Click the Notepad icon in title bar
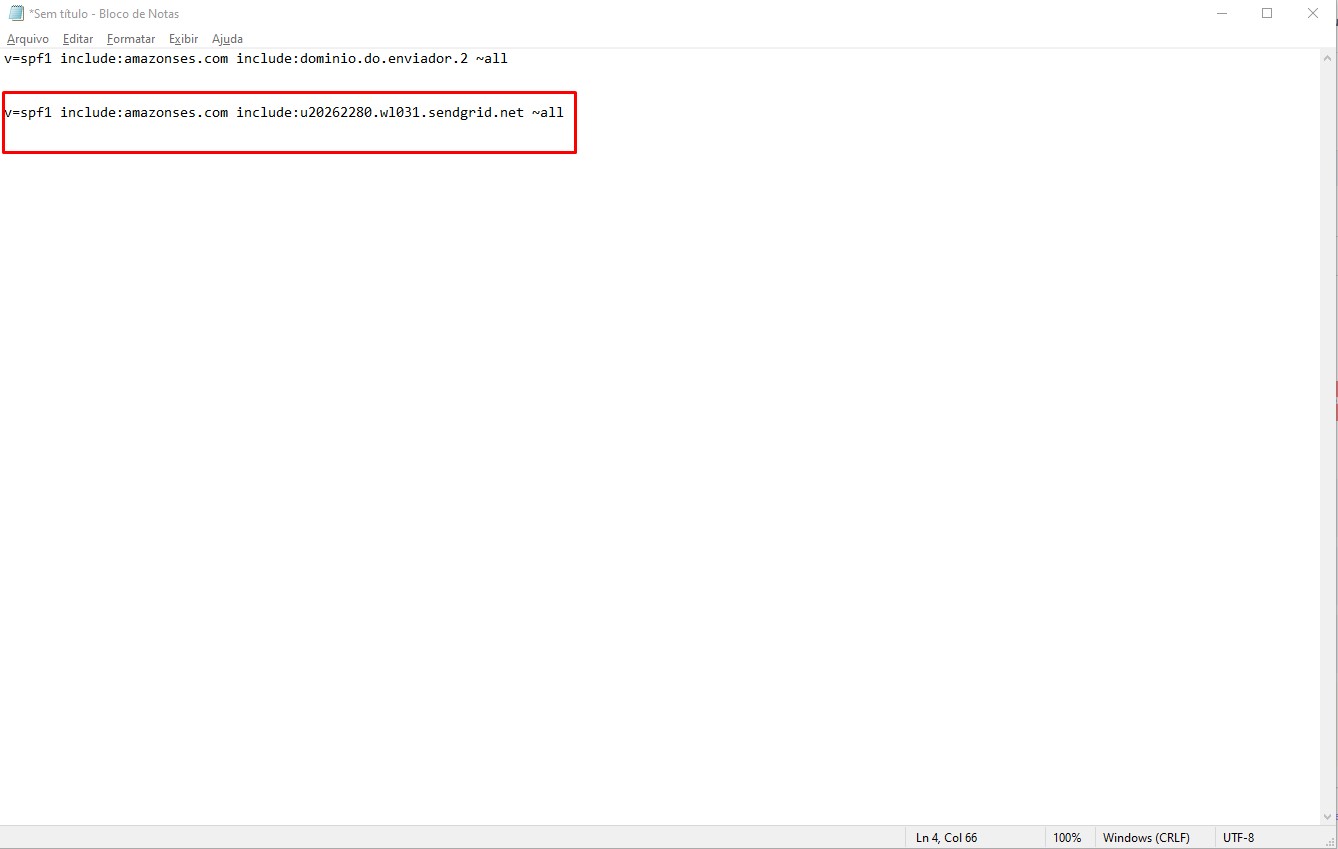 [16, 14]
